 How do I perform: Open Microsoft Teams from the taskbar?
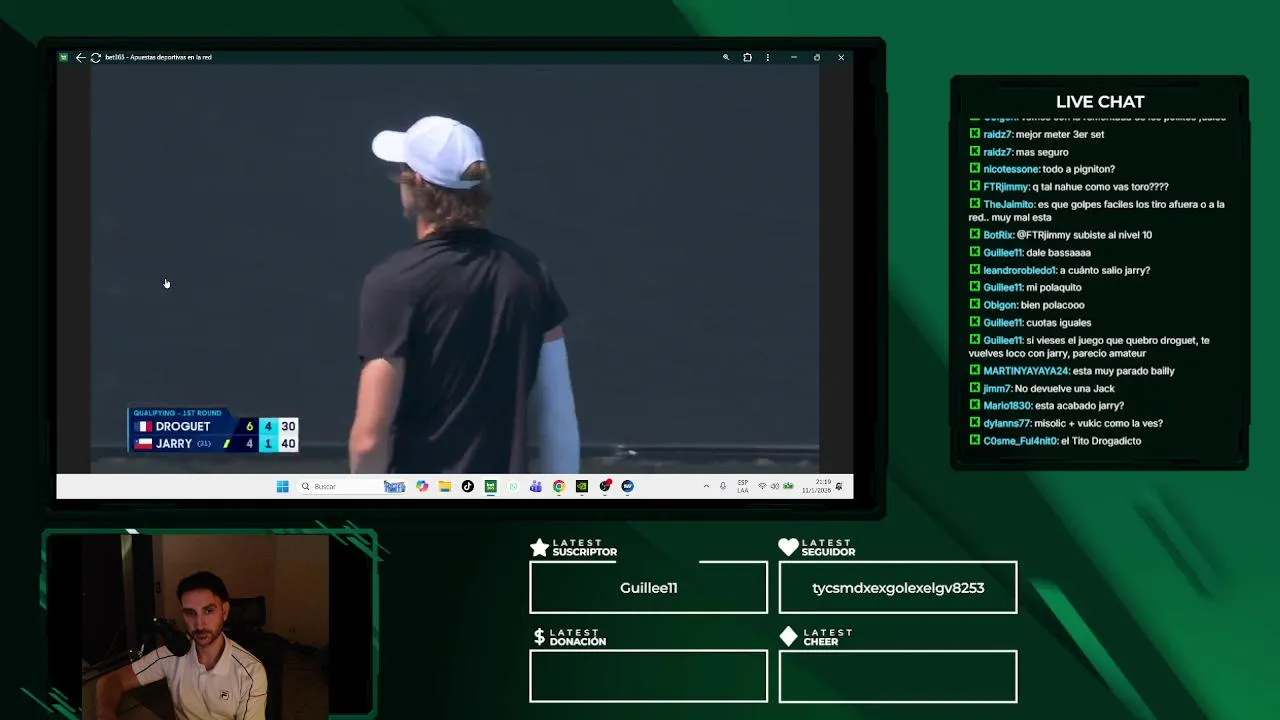(x=536, y=486)
